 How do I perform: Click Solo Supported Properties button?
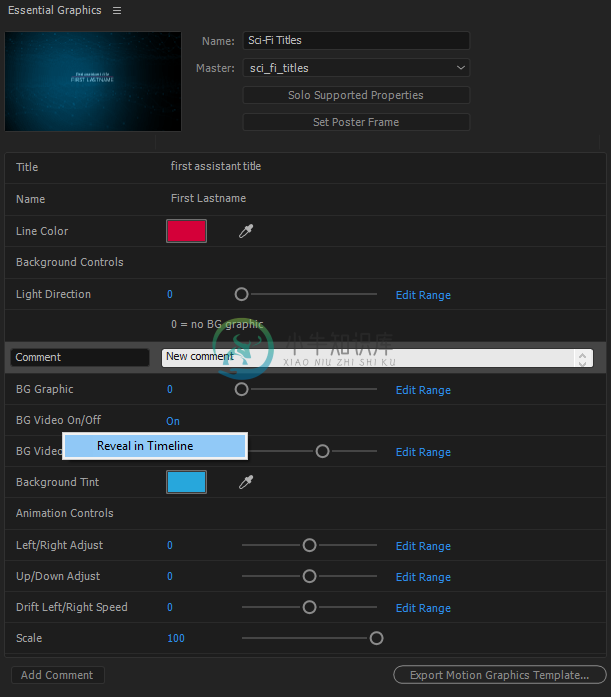click(x=356, y=95)
